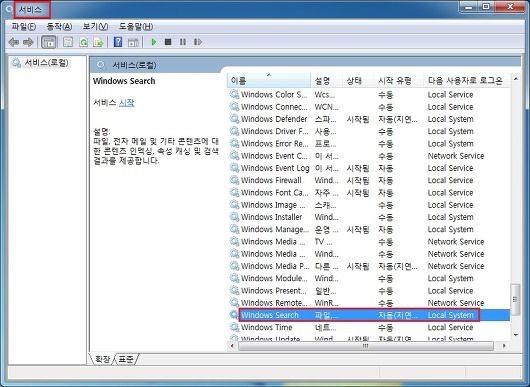Select the Windows Manage... service

(x=274, y=229)
